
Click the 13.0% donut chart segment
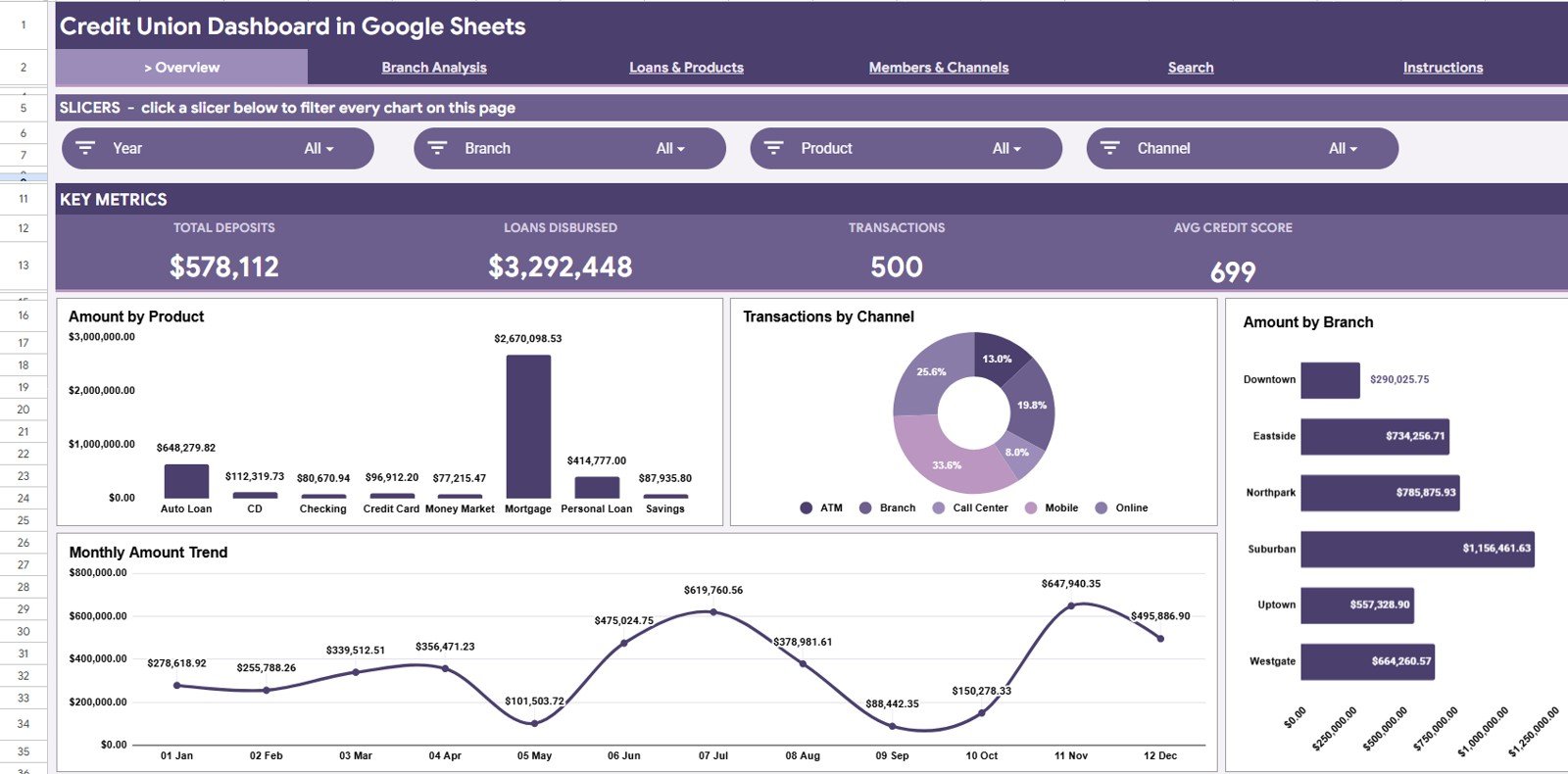coord(1000,357)
